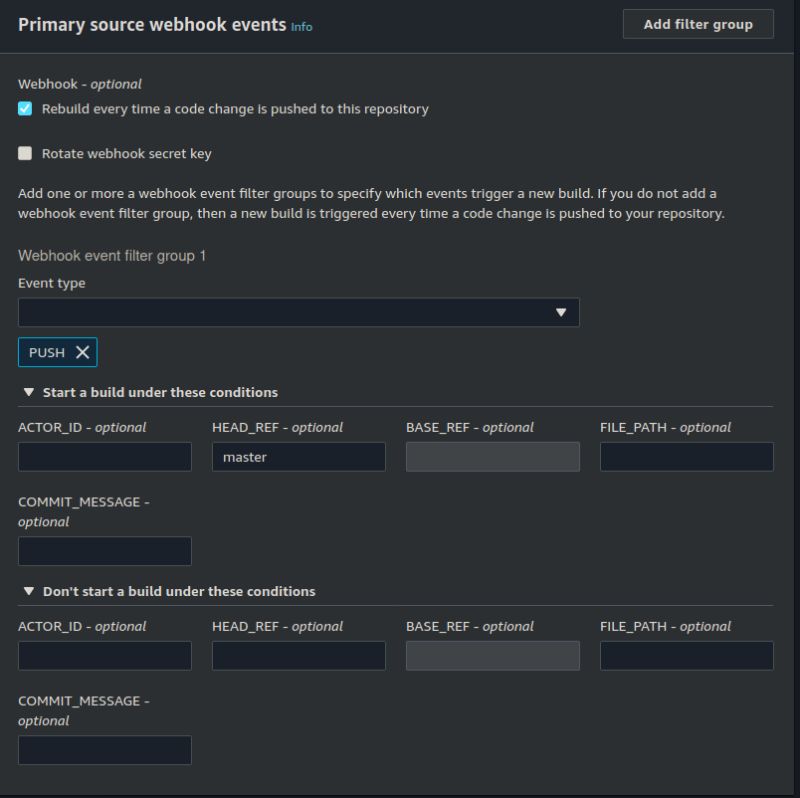Screen dimensions: 800x798
Task: Select the Webhook event filter group 1 label
Action: point(112,257)
